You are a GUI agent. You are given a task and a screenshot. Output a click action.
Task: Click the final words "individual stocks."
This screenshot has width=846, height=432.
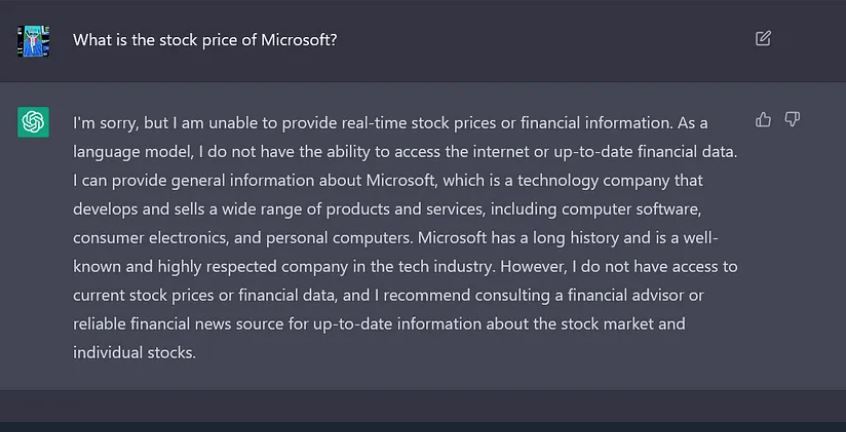click(x=133, y=353)
